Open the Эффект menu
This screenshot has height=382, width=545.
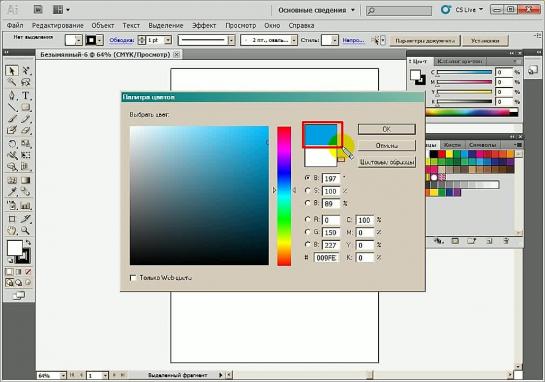point(204,25)
